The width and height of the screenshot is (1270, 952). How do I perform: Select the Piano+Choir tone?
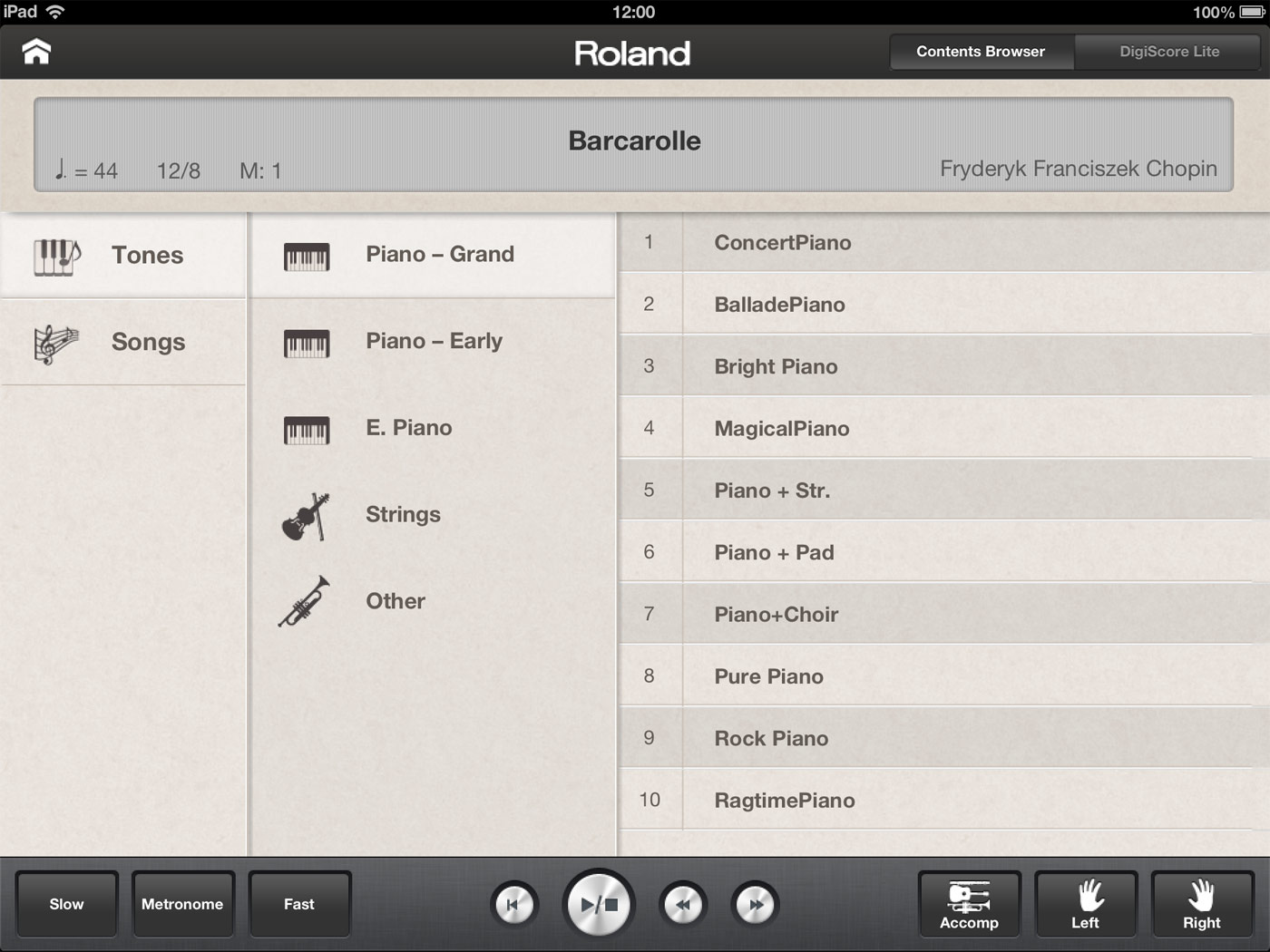click(x=944, y=614)
